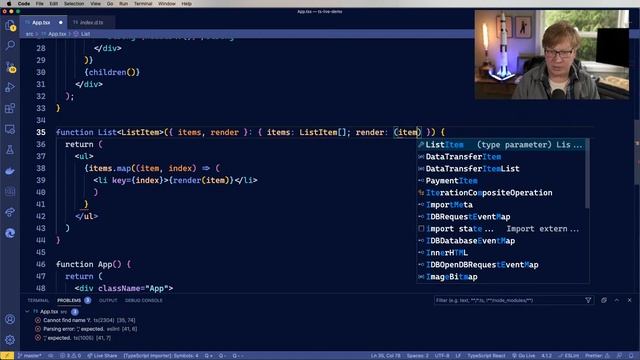Open the Run and Debug view
This screenshot has height=360, width=640.
tap(10, 87)
